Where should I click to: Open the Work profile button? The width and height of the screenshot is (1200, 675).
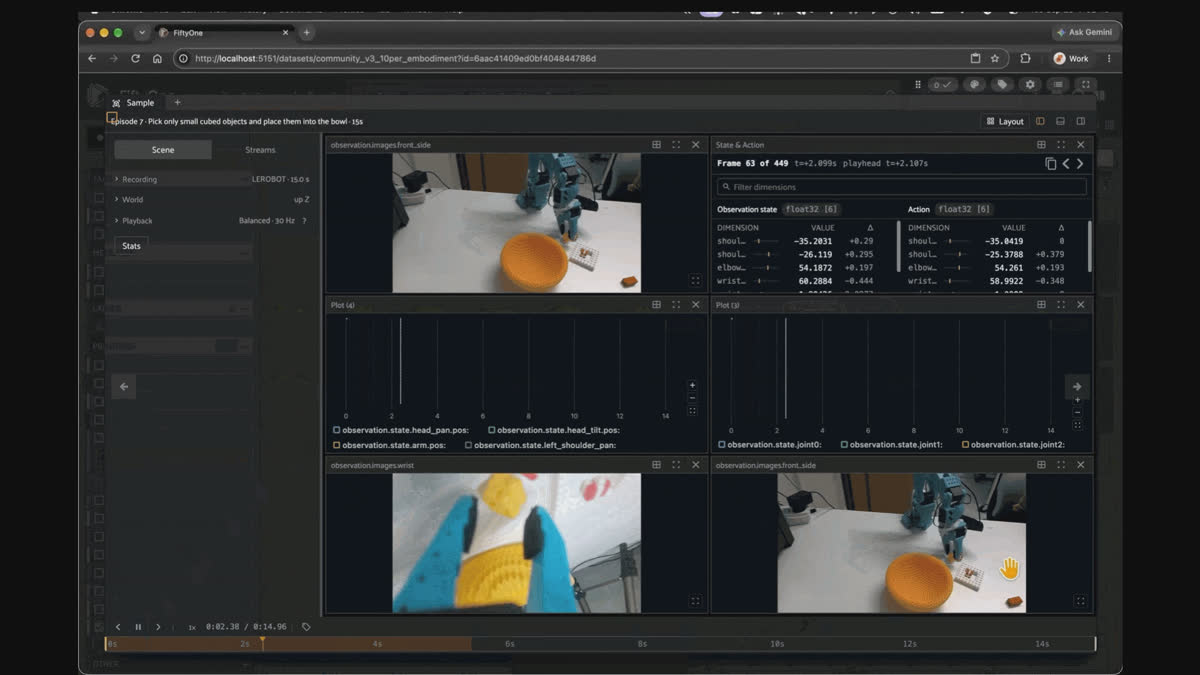coord(1072,59)
